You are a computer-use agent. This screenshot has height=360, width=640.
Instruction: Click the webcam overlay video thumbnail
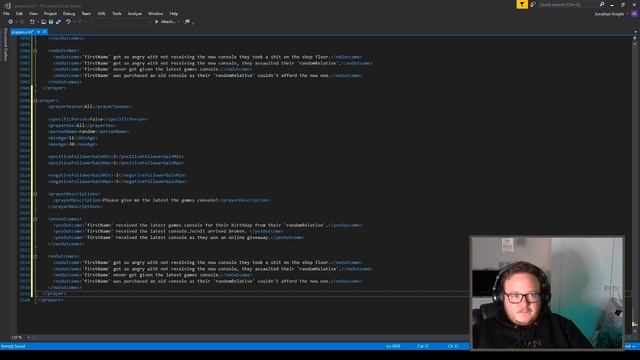pos(547,293)
